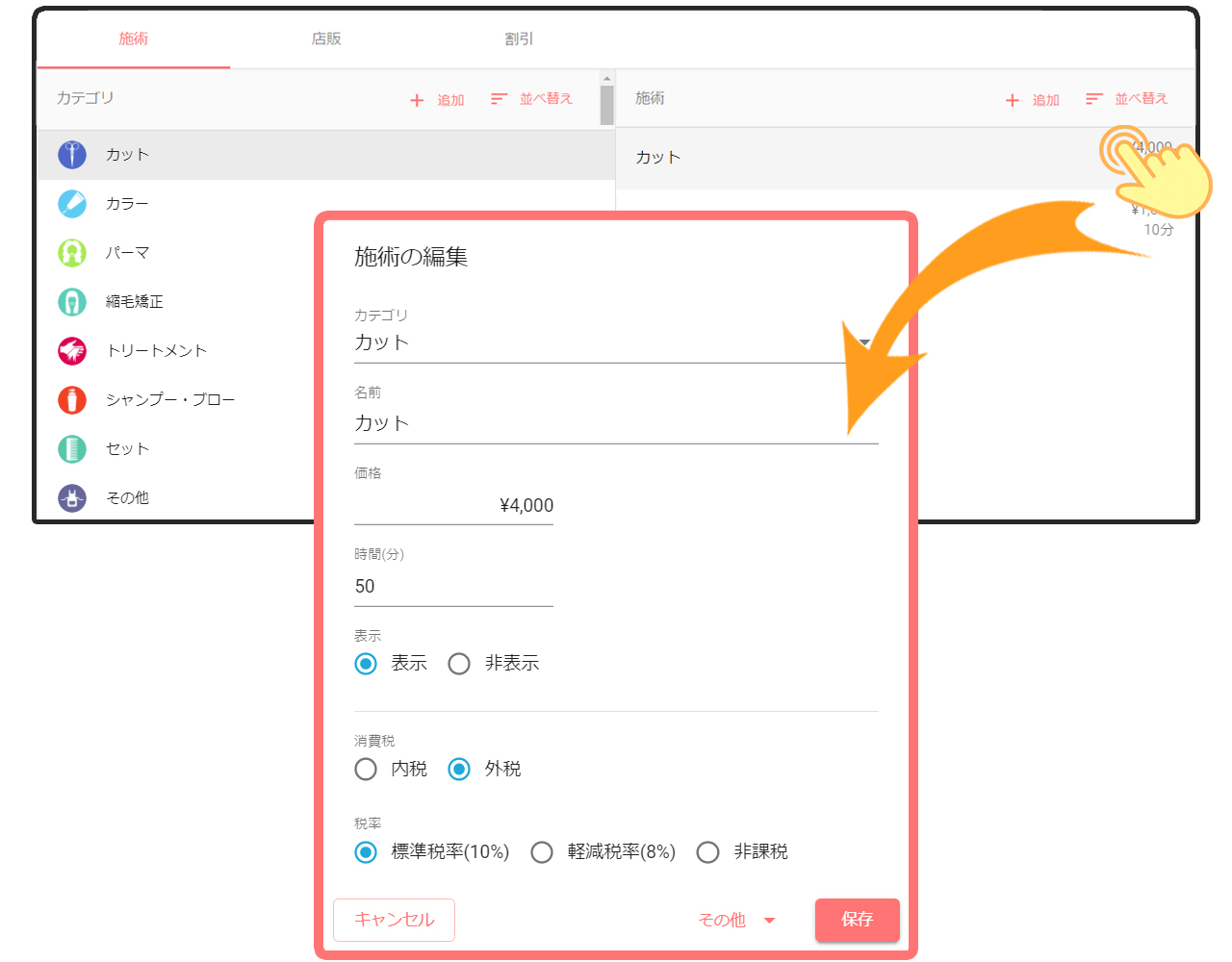1232x962 pixels.
Task: Open the カテゴリ dropdown in the edit dialog
Action: pyautogui.click(x=616, y=343)
